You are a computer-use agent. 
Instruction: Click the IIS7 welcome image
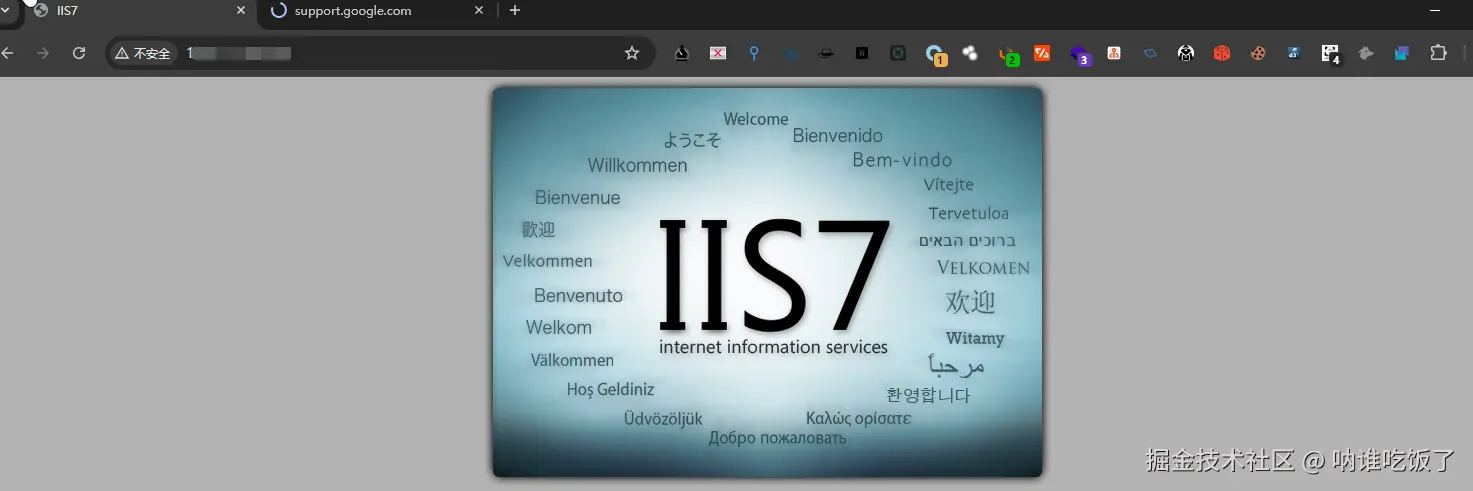(x=767, y=281)
